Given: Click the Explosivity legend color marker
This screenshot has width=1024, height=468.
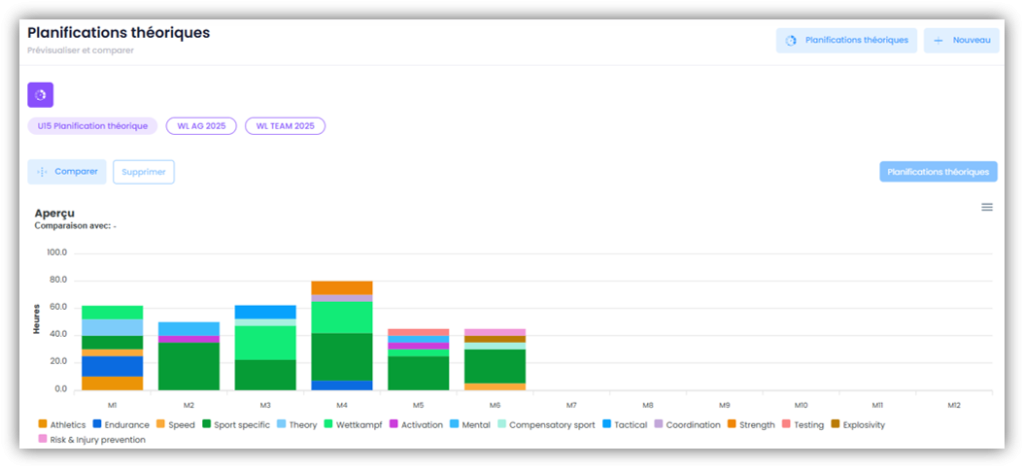Looking at the screenshot, I should (836, 425).
